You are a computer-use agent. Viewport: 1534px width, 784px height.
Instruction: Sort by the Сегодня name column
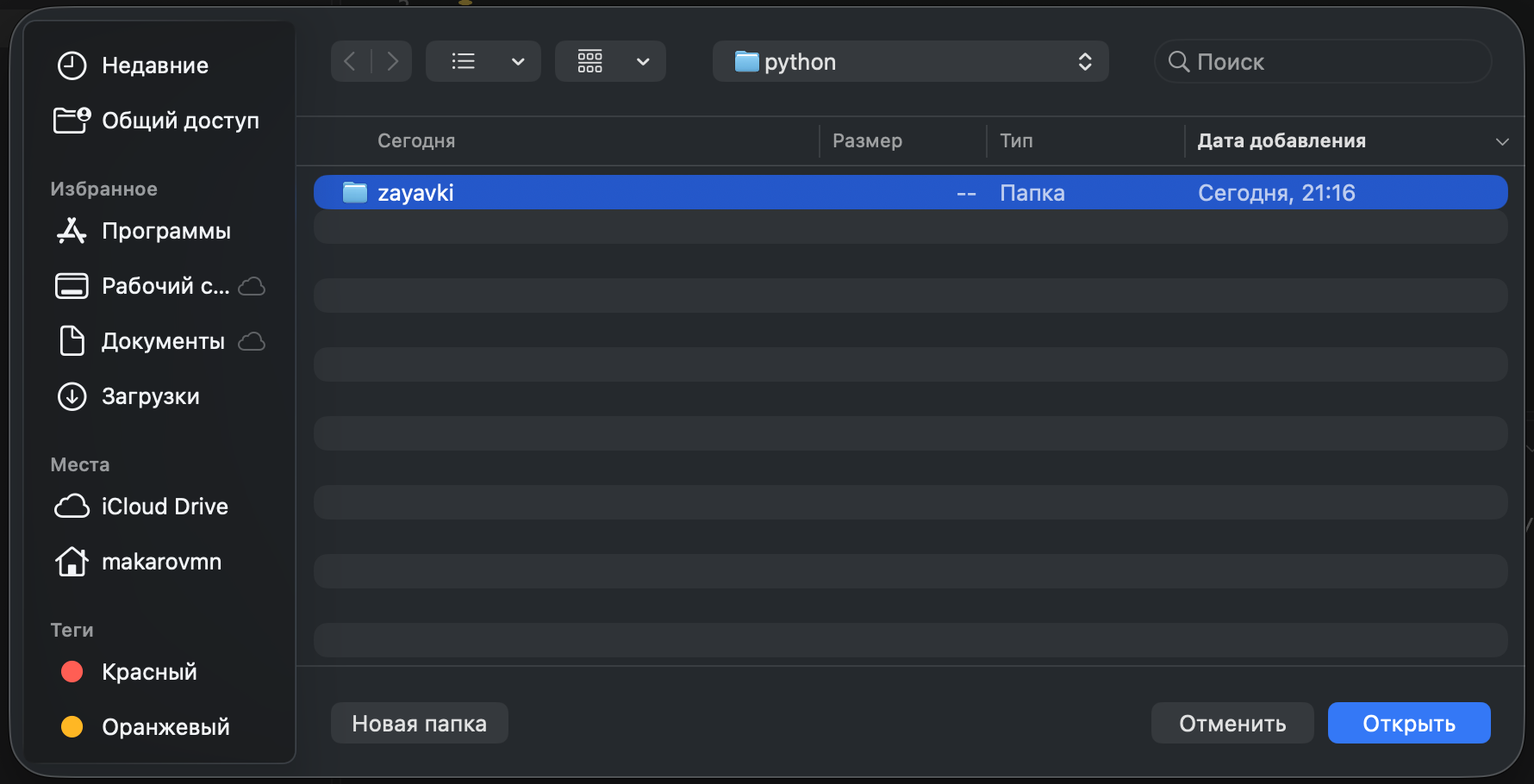(x=416, y=140)
